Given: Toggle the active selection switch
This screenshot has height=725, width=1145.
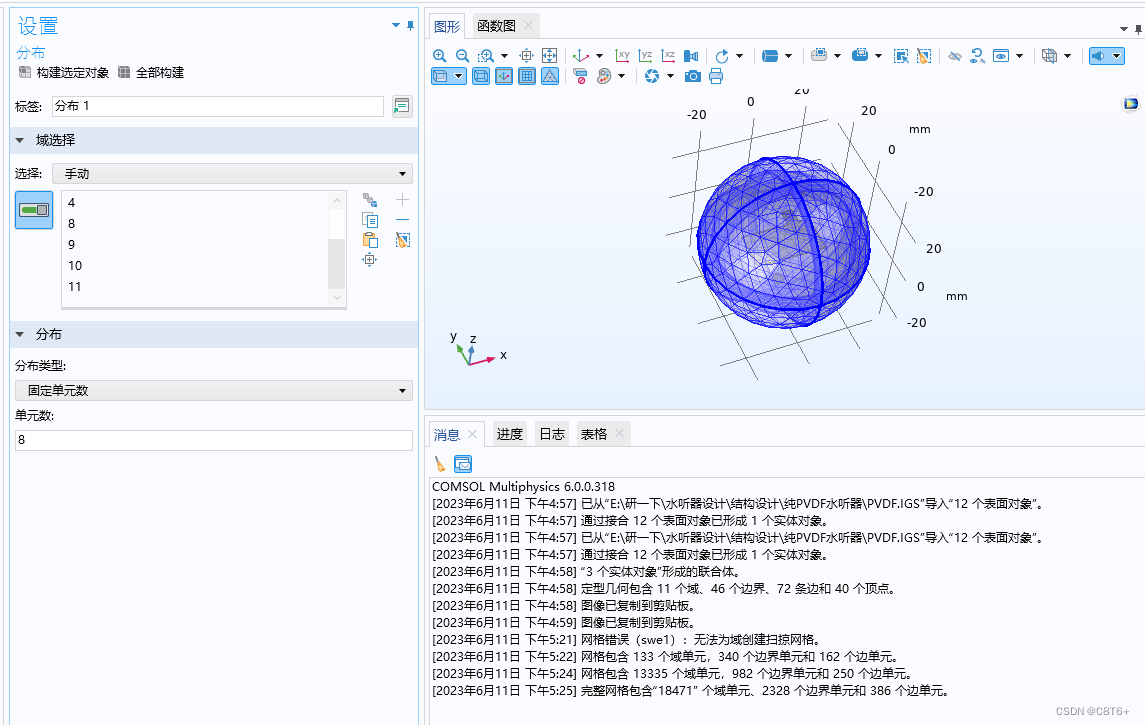Looking at the screenshot, I should [x=34, y=210].
